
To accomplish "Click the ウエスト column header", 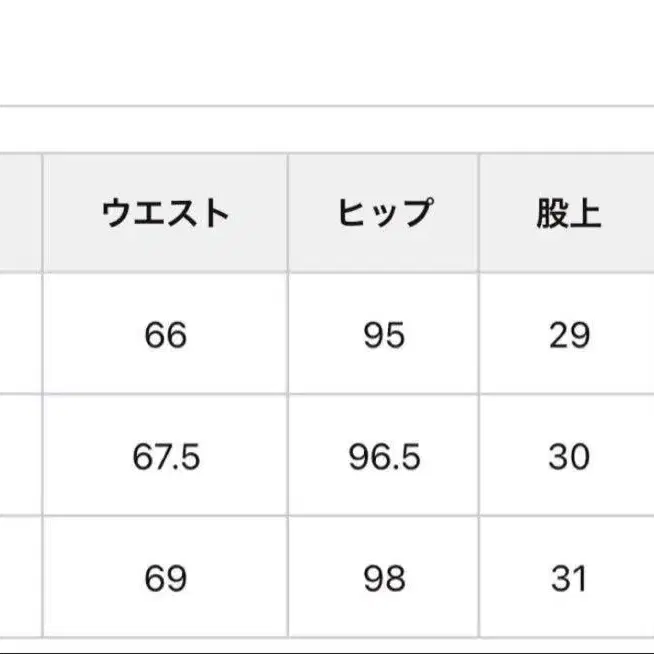I will click(x=165, y=213).
